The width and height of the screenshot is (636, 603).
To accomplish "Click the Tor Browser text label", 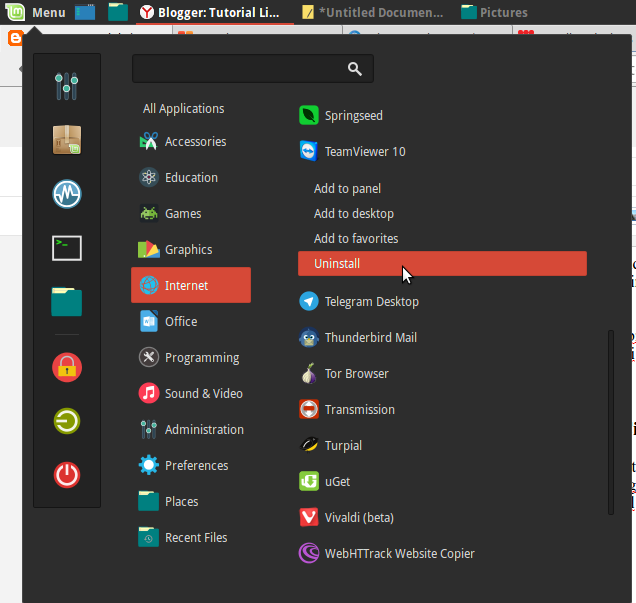I will coord(357,373).
